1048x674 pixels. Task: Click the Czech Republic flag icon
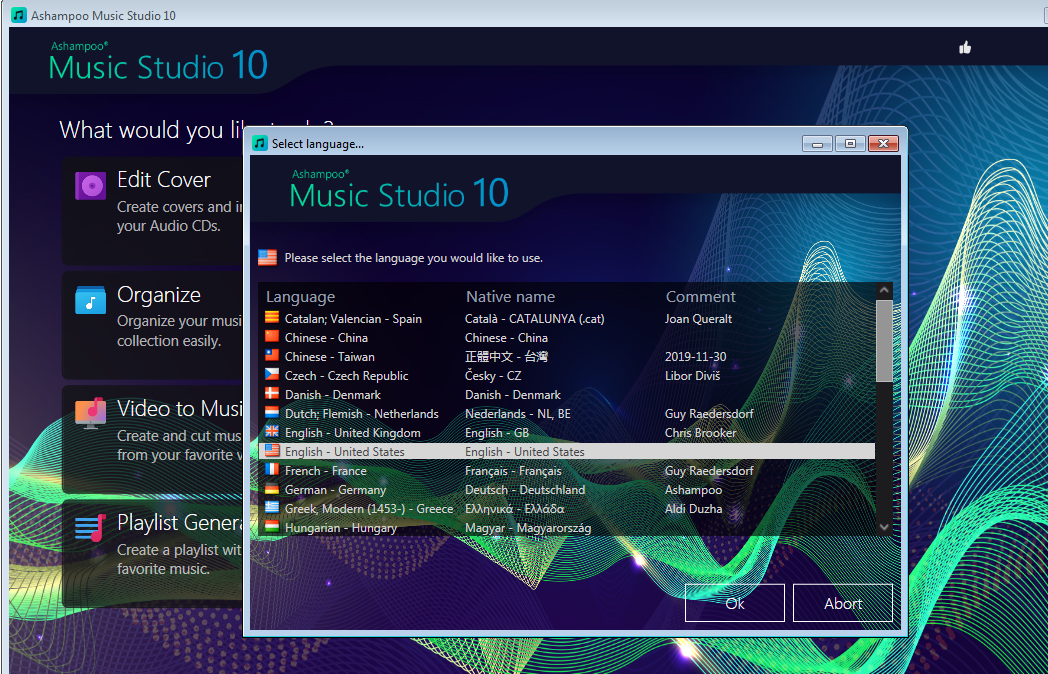coord(272,374)
